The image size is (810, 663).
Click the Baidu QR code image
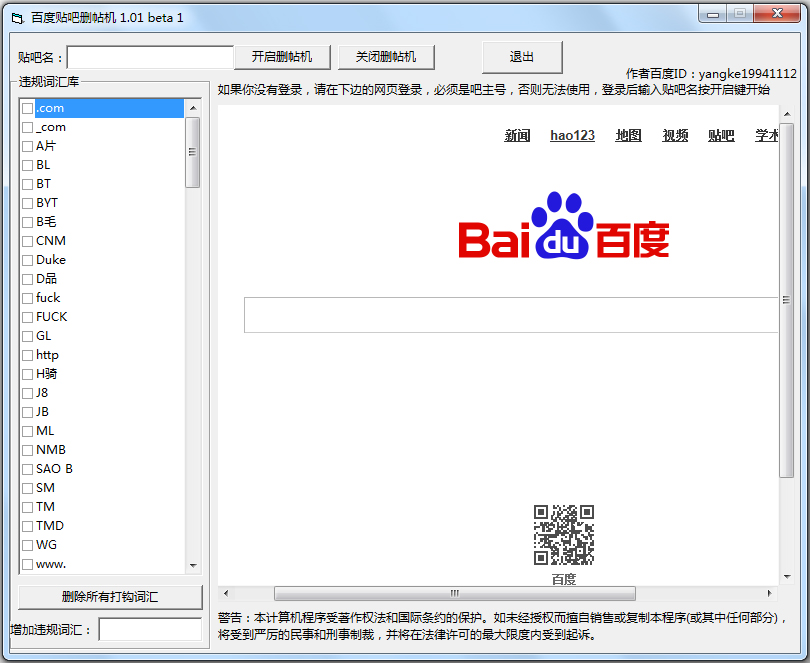coord(564,535)
